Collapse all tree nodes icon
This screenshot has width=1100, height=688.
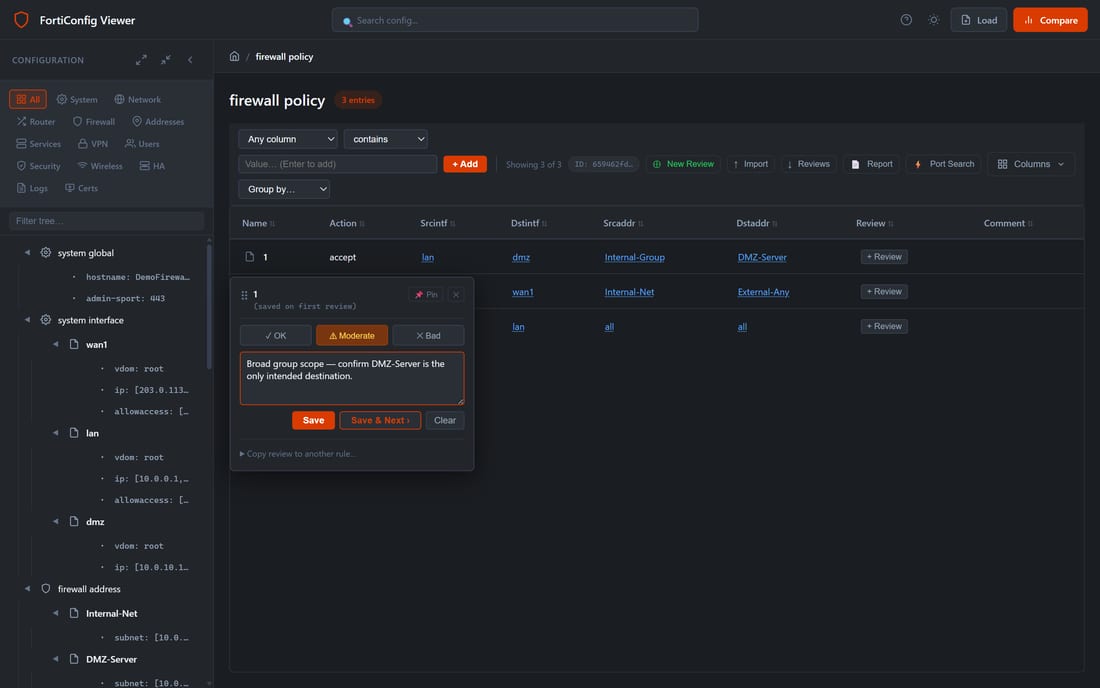[x=166, y=60]
